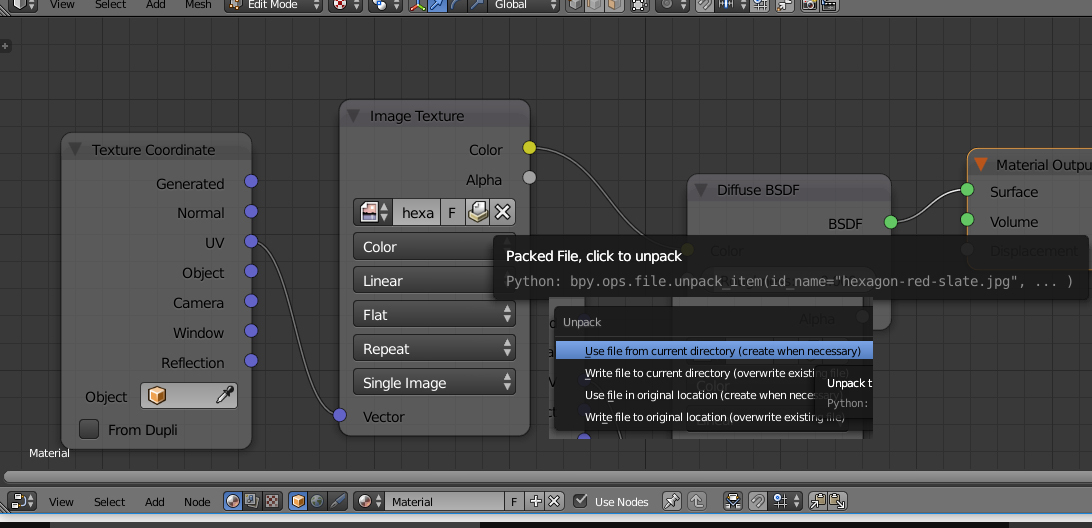Open the Repeat extension dropdown
The image size is (1092, 528).
pos(433,349)
